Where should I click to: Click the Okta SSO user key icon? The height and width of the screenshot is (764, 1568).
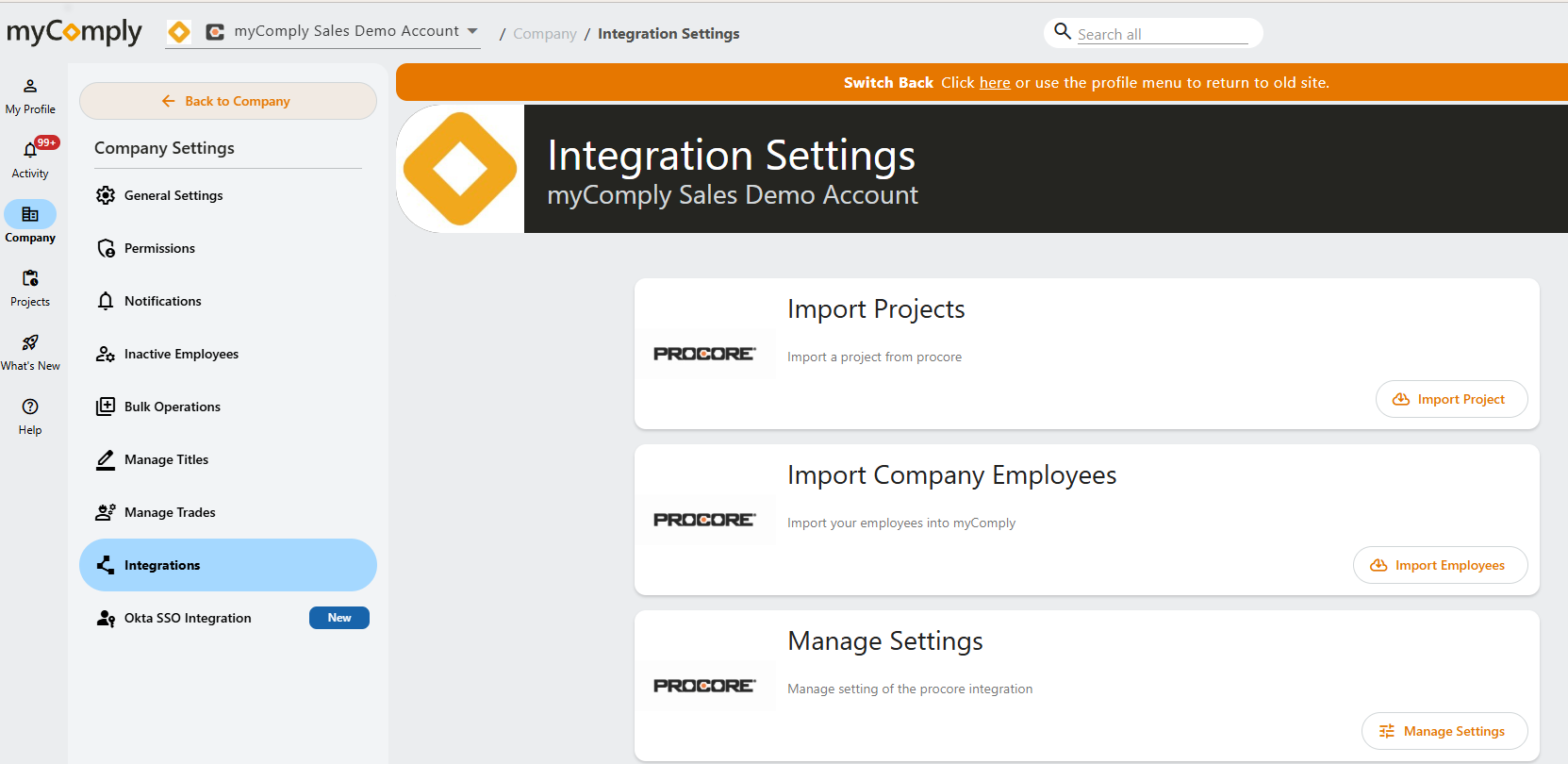pyautogui.click(x=106, y=618)
